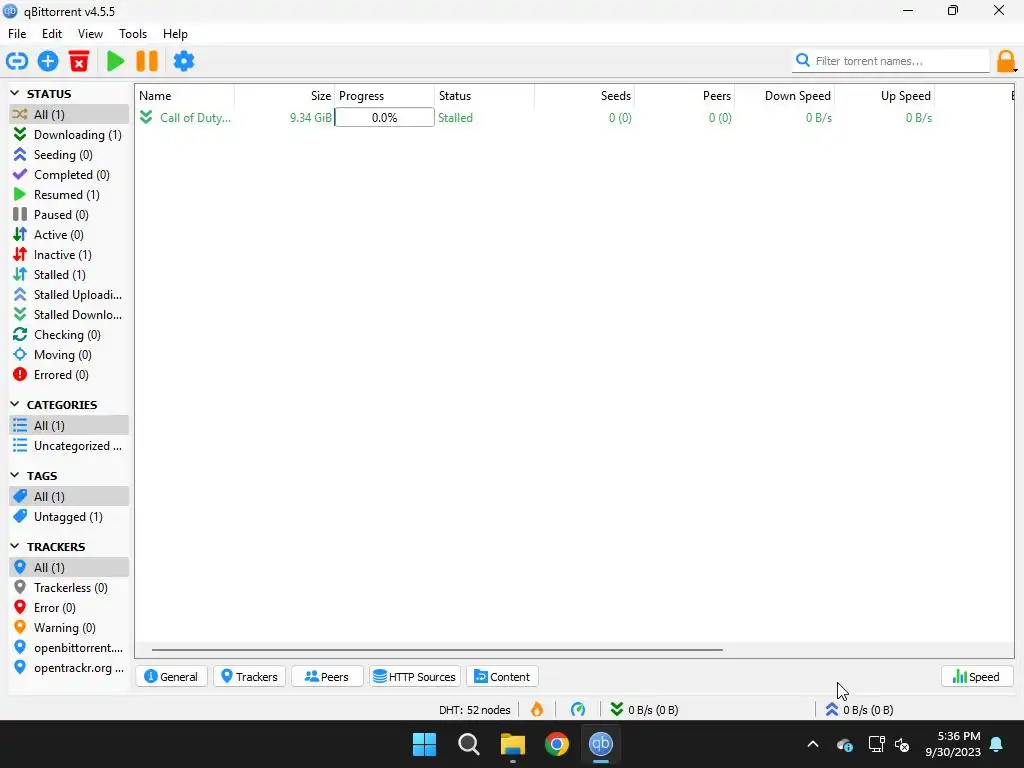Open the Tools menu
Screen dimensions: 1024x768
(133, 34)
